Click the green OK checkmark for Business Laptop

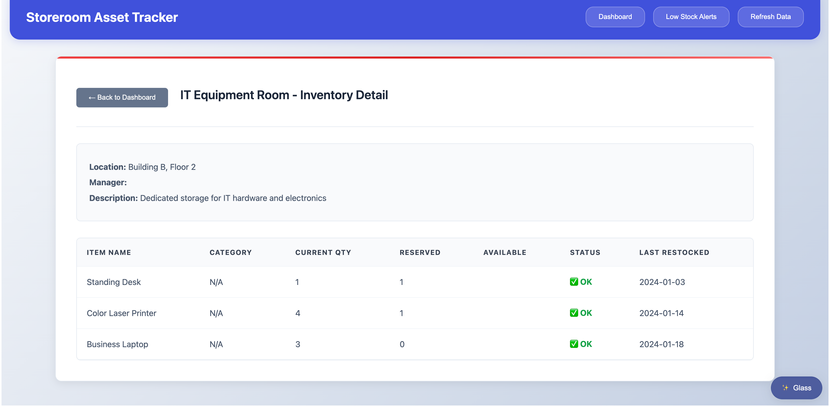[x=574, y=344]
